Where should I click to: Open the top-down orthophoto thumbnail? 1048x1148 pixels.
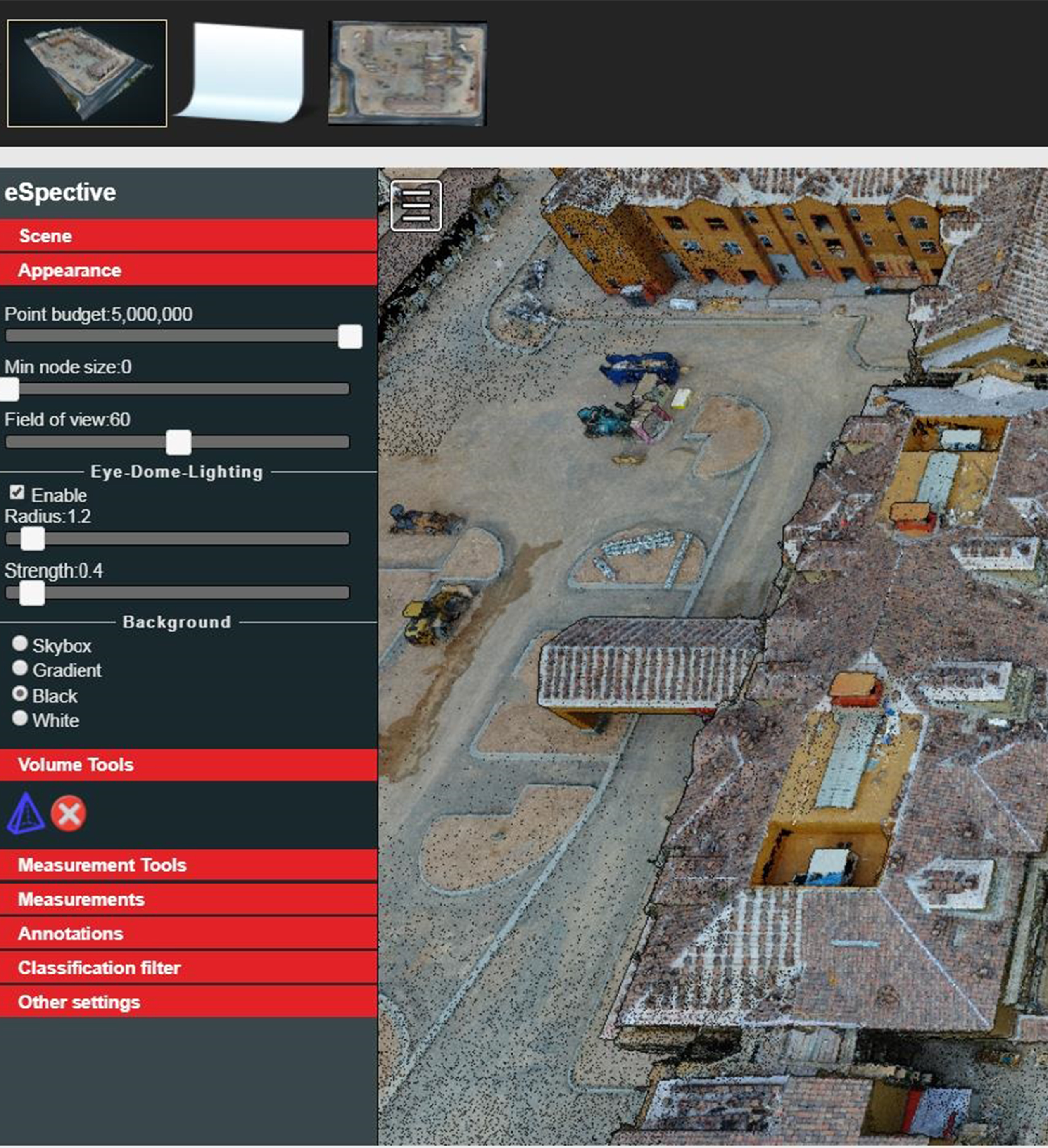coord(407,74)
